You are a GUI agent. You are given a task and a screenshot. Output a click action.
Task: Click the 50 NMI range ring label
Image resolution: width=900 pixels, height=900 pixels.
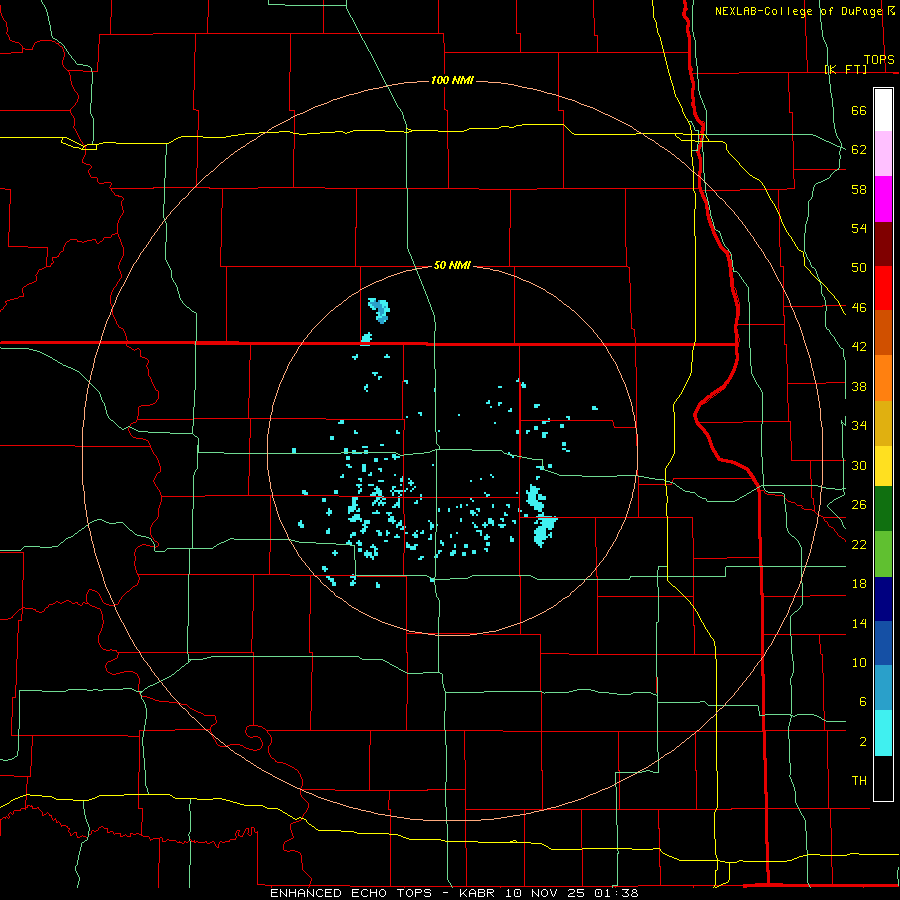(452, 265)
